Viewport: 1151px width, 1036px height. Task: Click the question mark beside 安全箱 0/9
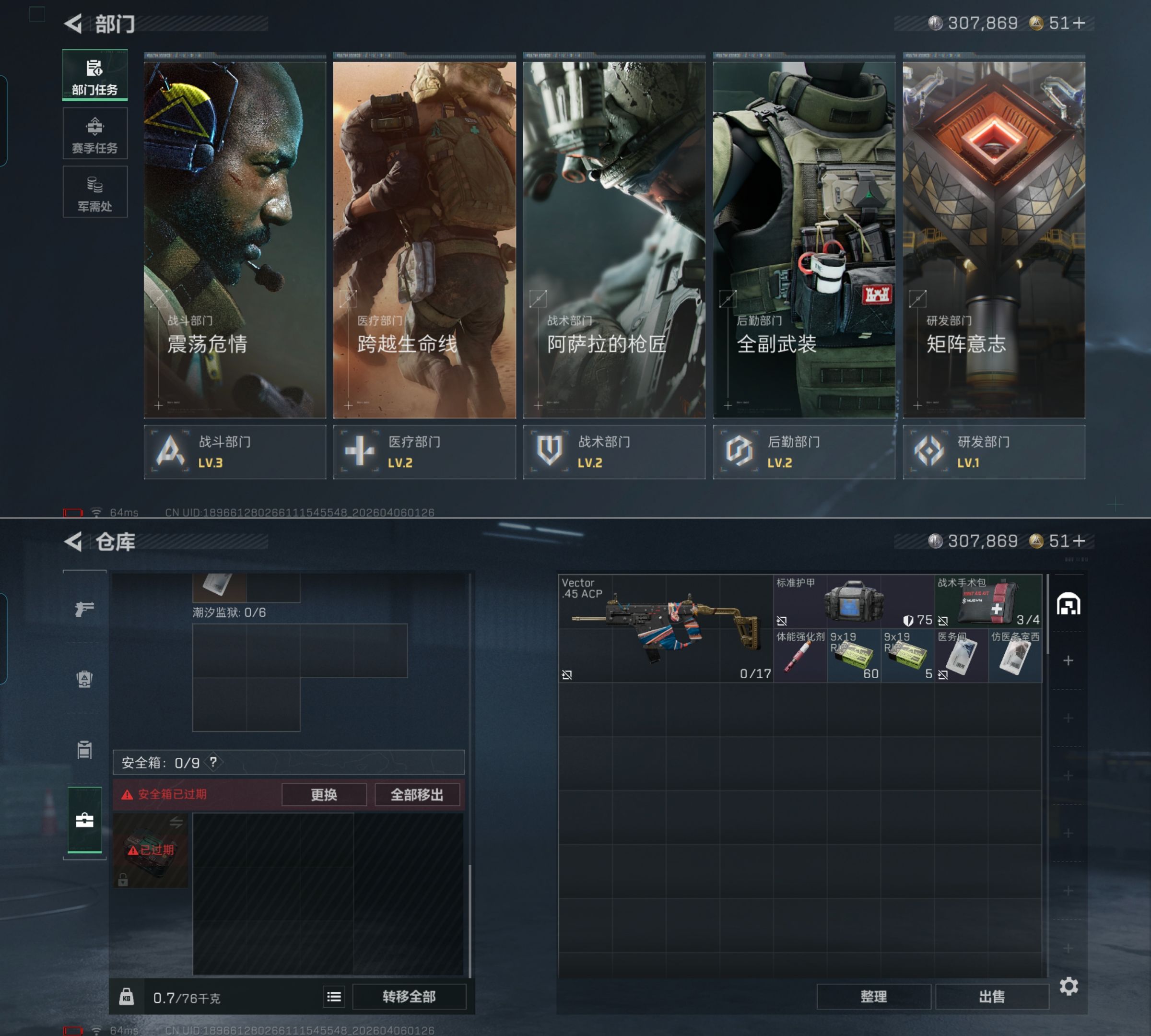click(213, 762)
